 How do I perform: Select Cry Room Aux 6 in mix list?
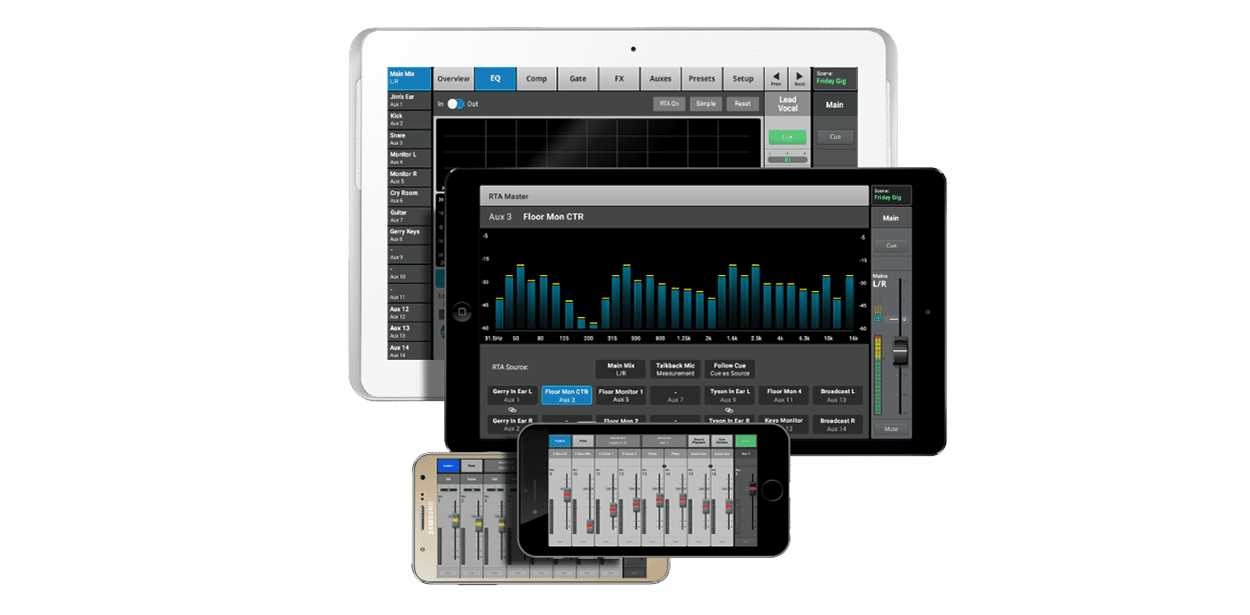pyautogui.click(x=409, y=196)
